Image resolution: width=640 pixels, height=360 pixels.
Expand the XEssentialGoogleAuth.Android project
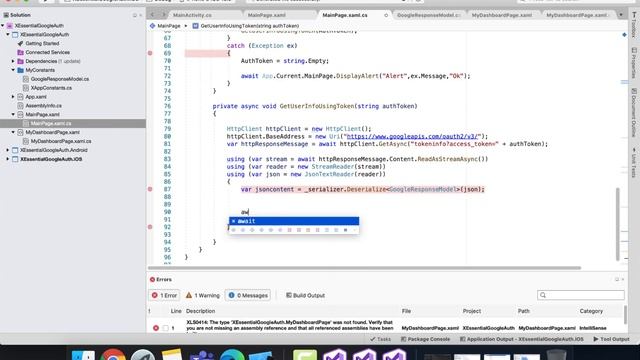click(x=8, y=150)
